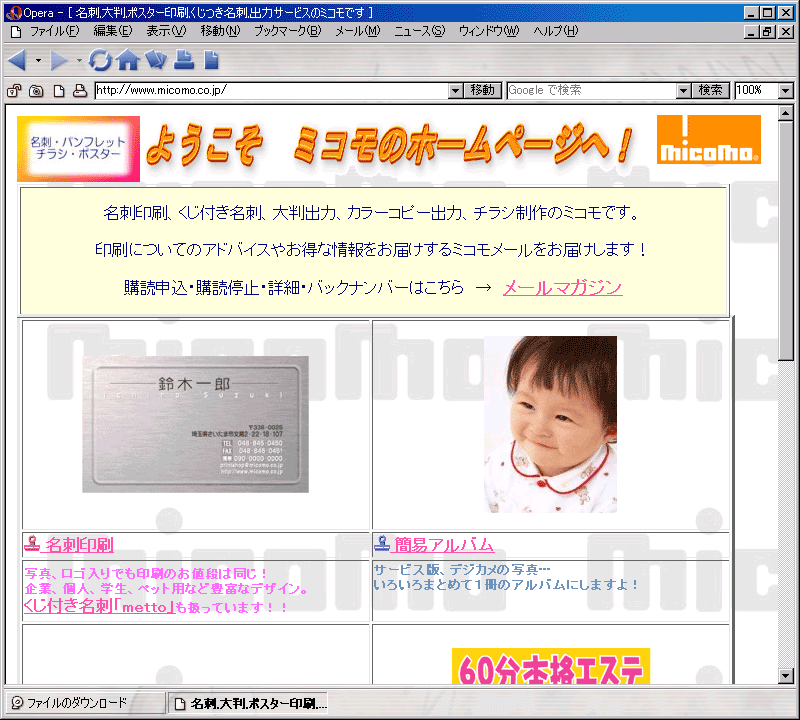The height and width of the screenshot is (720, 800).
Task: Go forward using the blue Forward arrow
Action: click(x=59, y=60)
